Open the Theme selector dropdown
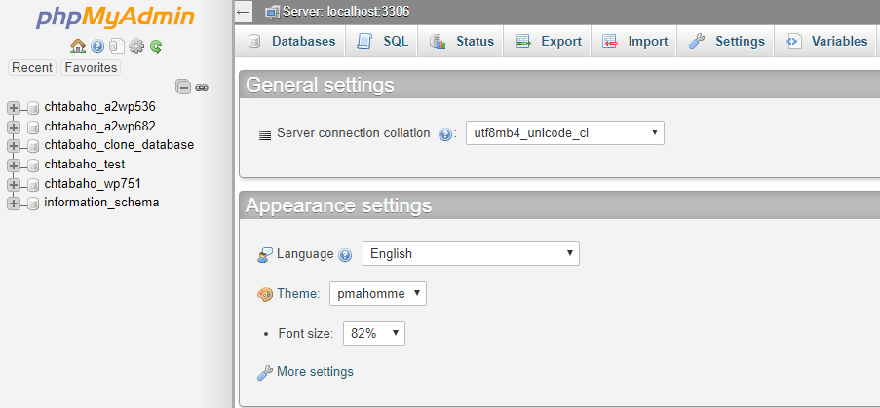The width and height of the screenshot is (880, 408). point(377,294)
